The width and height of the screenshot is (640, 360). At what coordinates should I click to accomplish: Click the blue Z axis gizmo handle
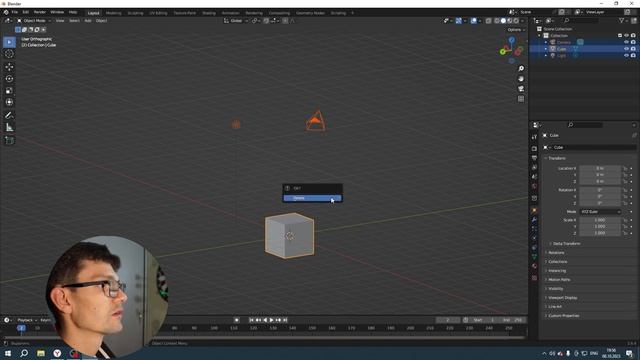[x=512, y=40]
